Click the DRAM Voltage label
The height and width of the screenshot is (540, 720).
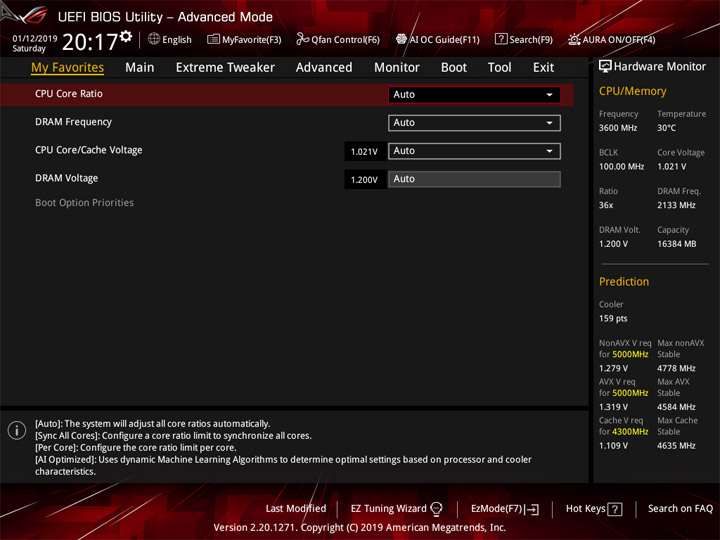click(x=67, y=178)
